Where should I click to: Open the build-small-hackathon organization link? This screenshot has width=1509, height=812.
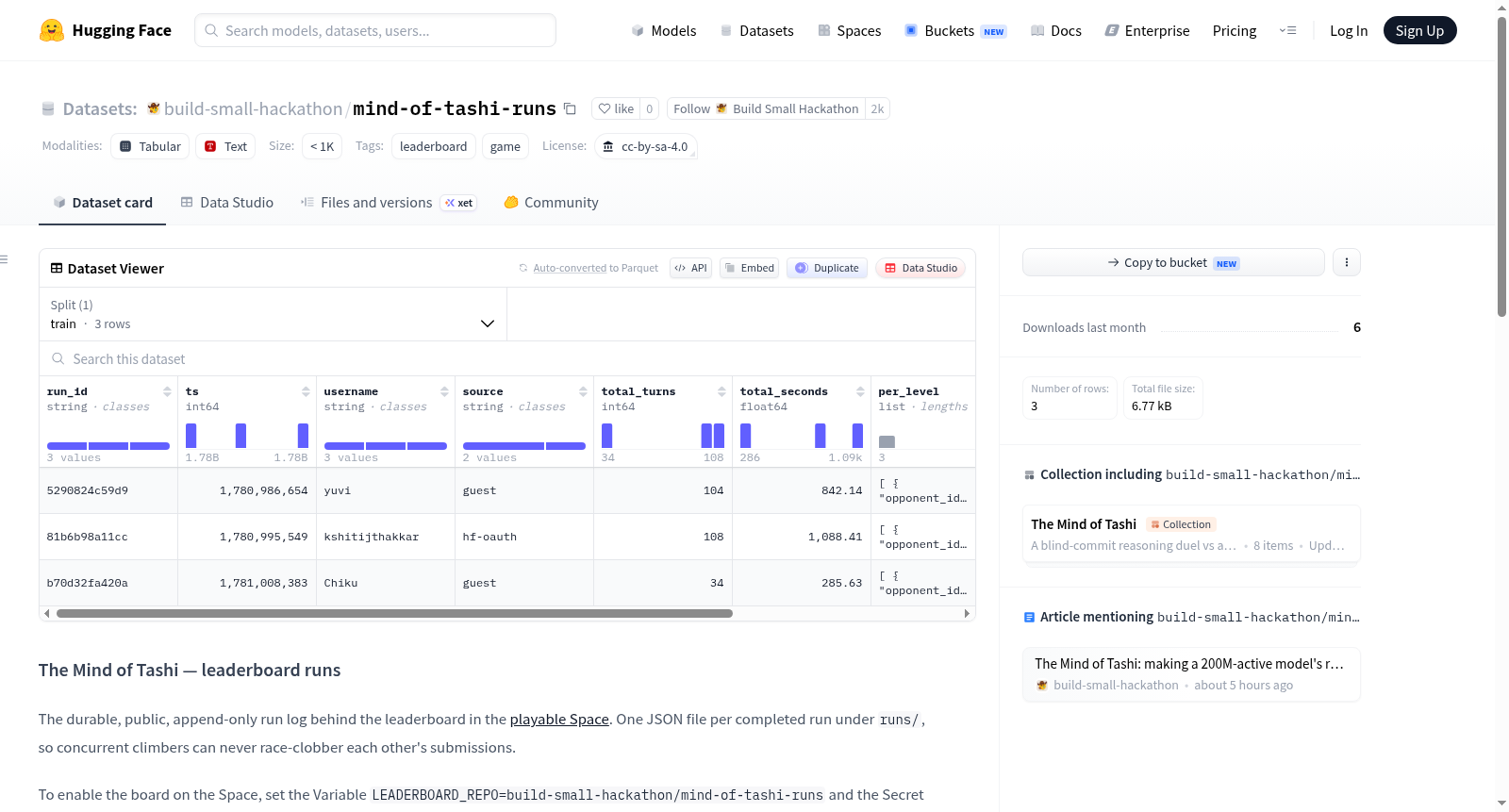[253, 108]
